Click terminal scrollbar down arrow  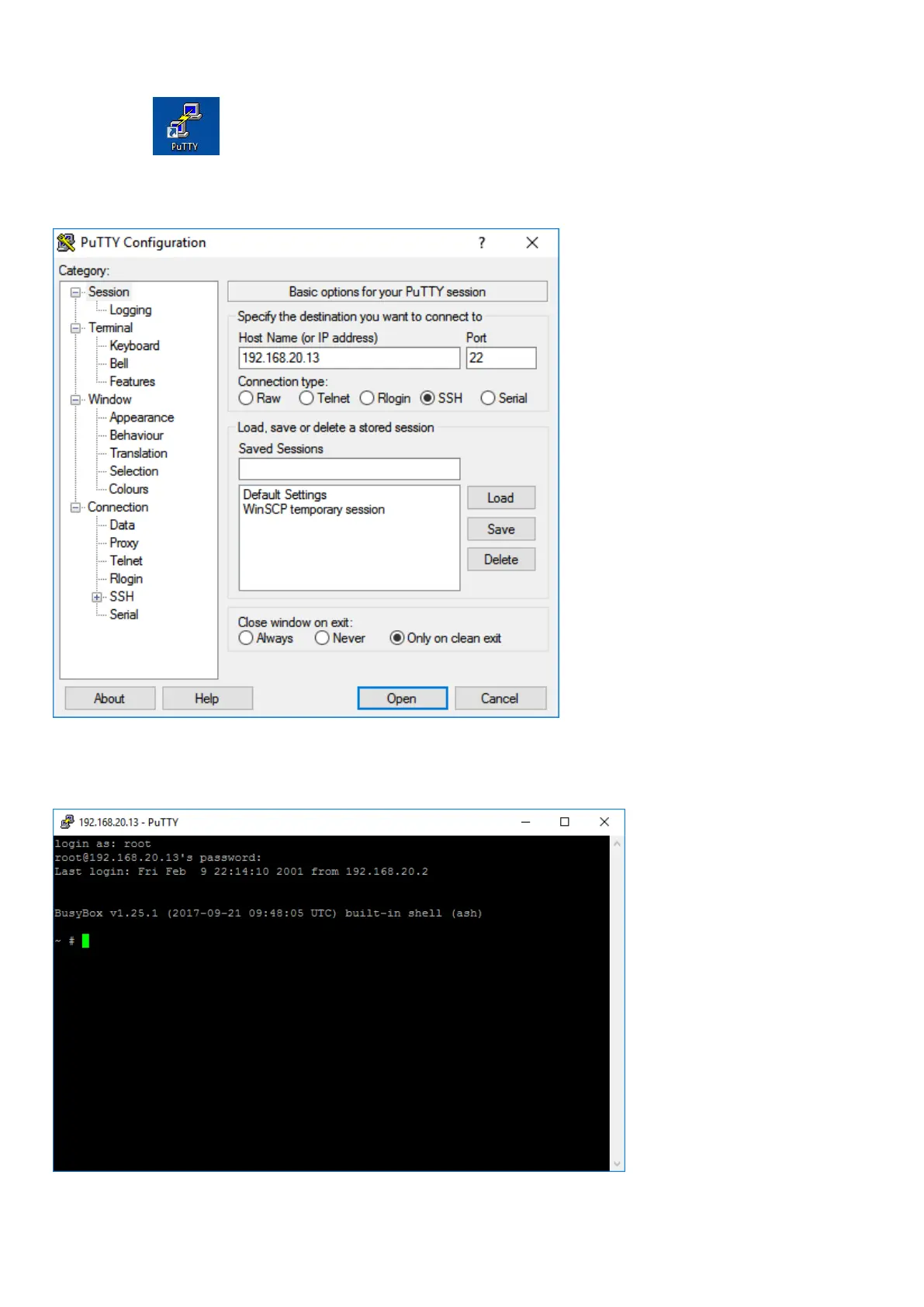point(617,1163)
